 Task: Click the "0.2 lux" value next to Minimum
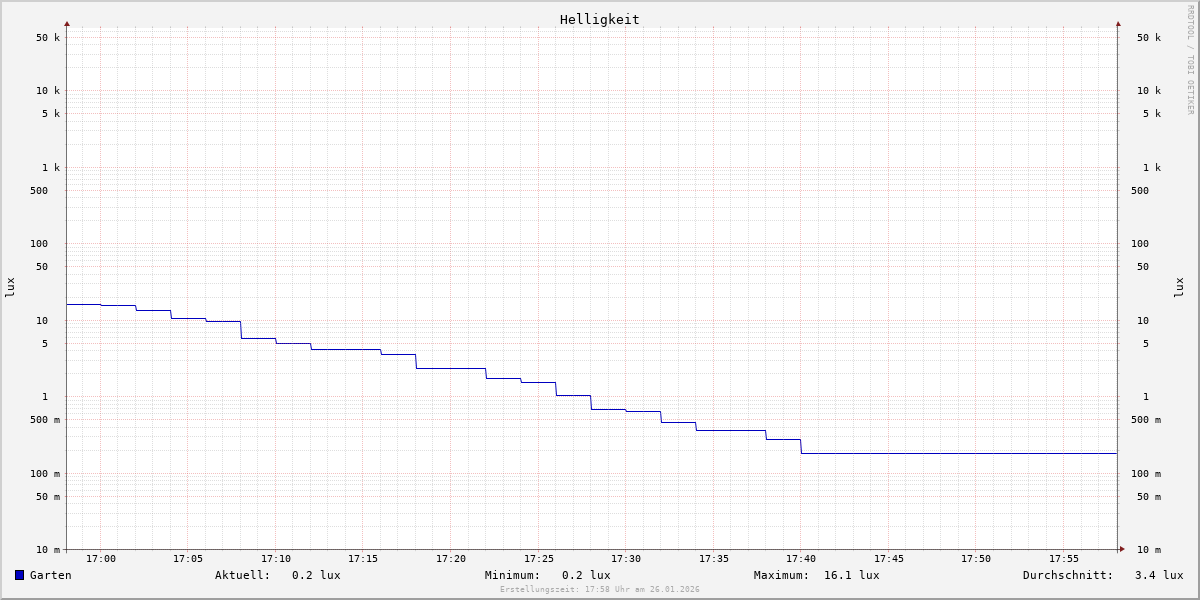586,575
